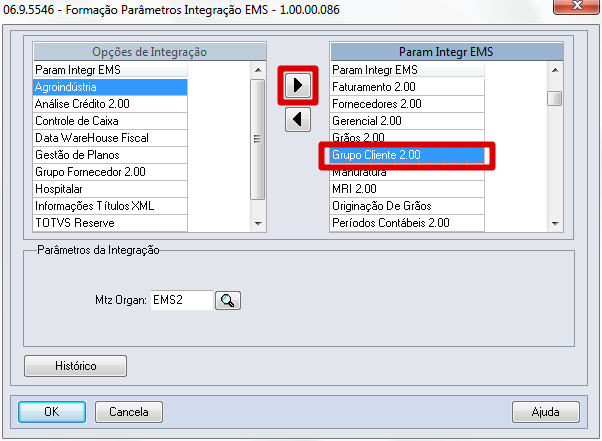This screenshot has height=441, width=602.
Task: Select Gerencial 2.00 in right list
Action: 407,121
